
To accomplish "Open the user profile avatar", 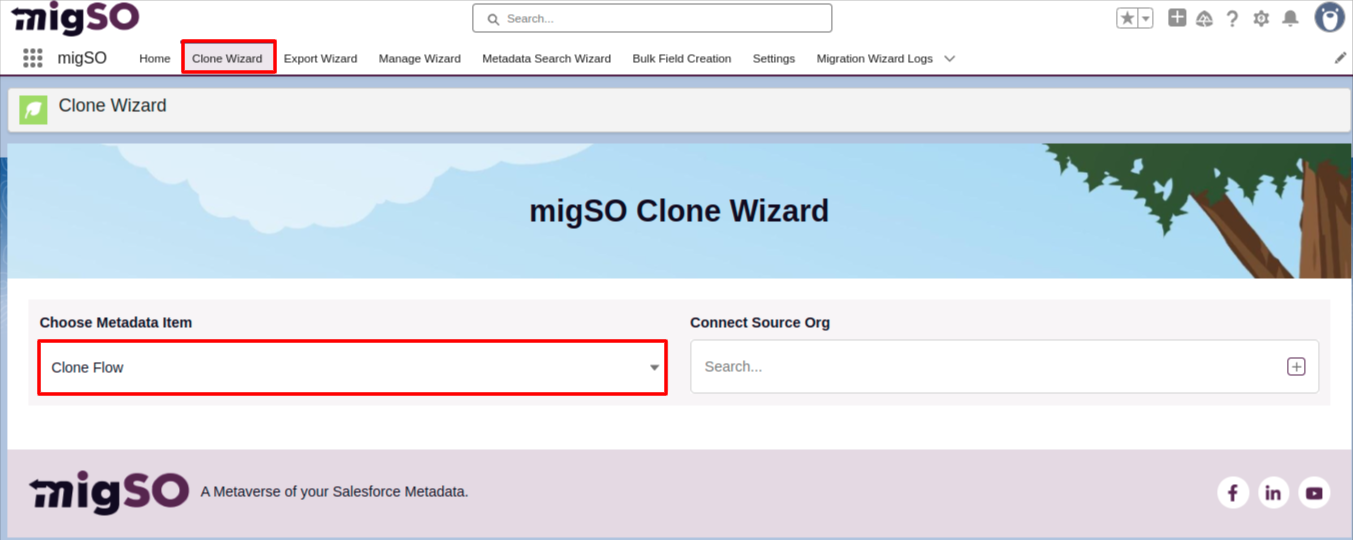I will point(1329,17).
